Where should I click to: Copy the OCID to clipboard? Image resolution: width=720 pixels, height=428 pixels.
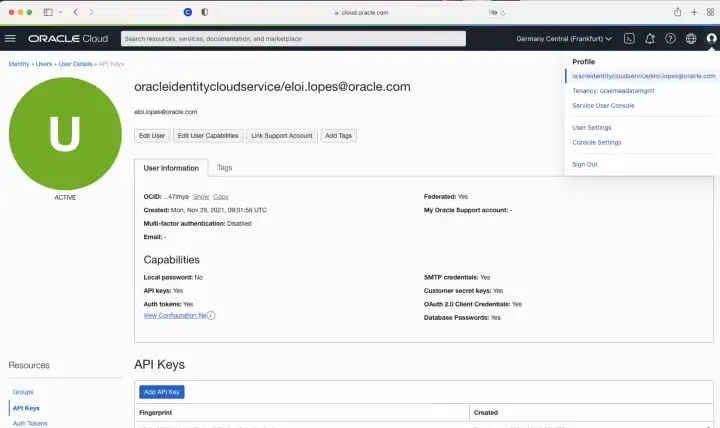coord(221,197)
